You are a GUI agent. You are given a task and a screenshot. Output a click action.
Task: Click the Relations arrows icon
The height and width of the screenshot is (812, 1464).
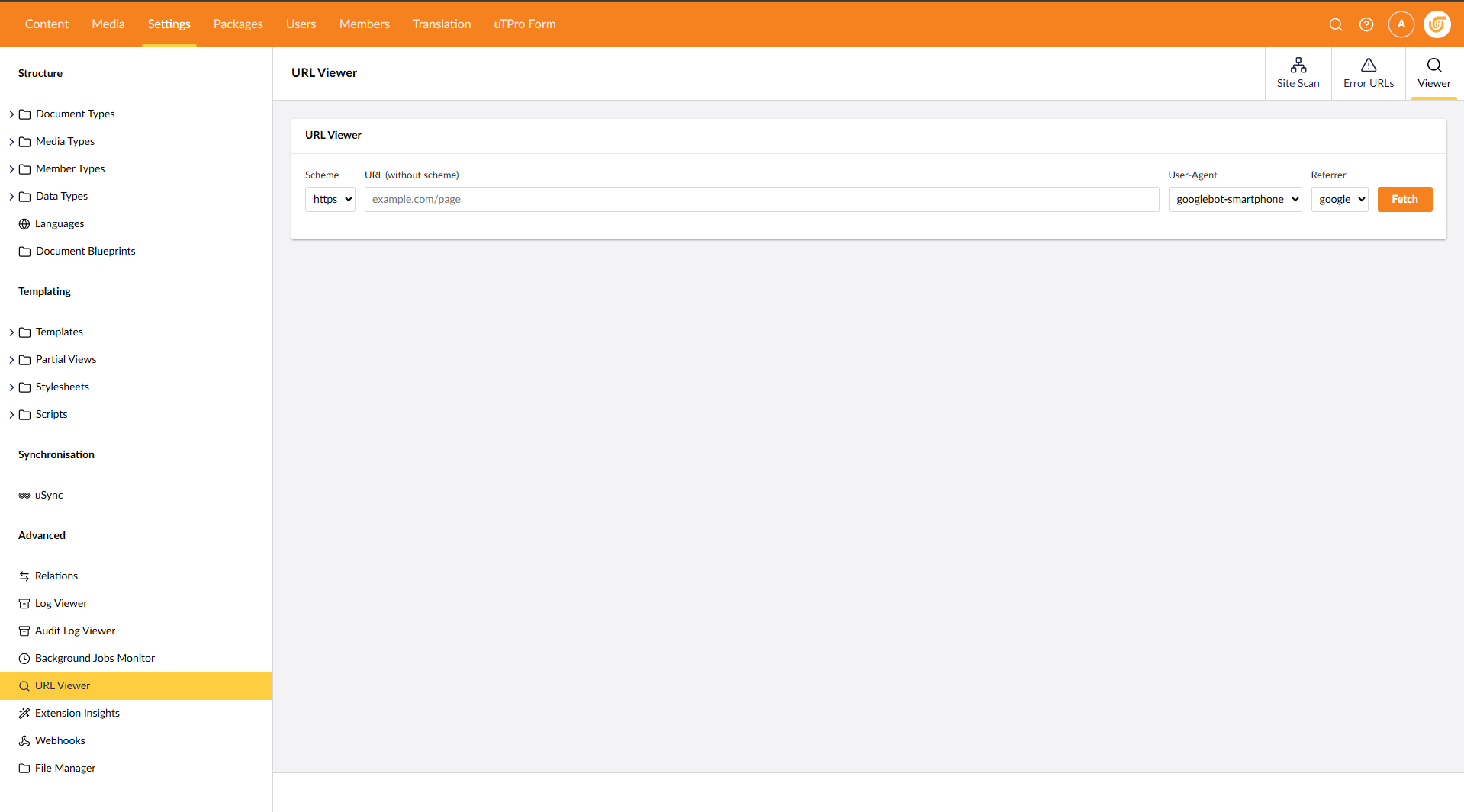(24, 576)
